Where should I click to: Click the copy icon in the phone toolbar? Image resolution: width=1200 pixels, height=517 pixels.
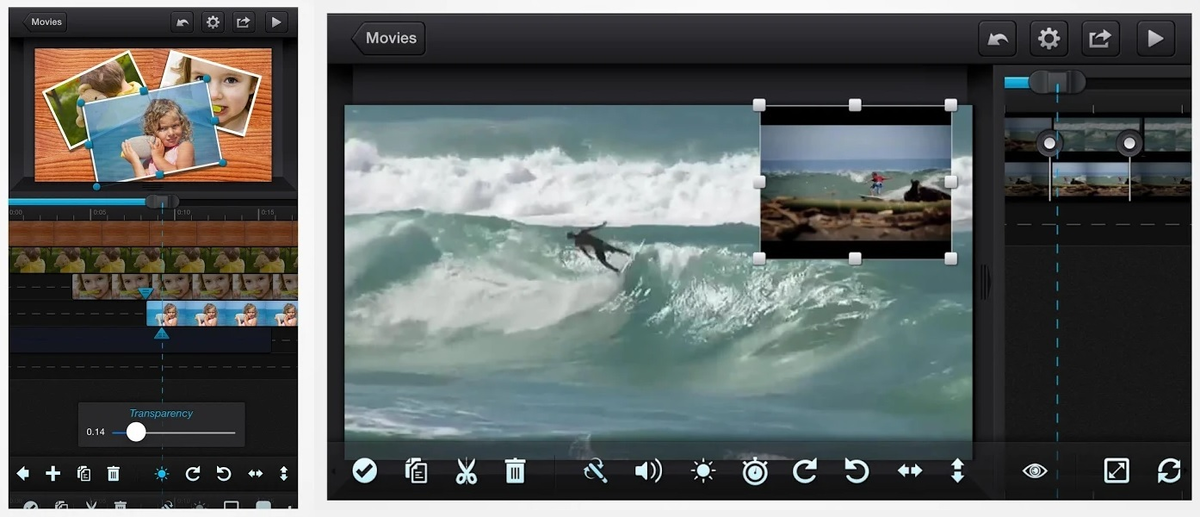[84, 473]
